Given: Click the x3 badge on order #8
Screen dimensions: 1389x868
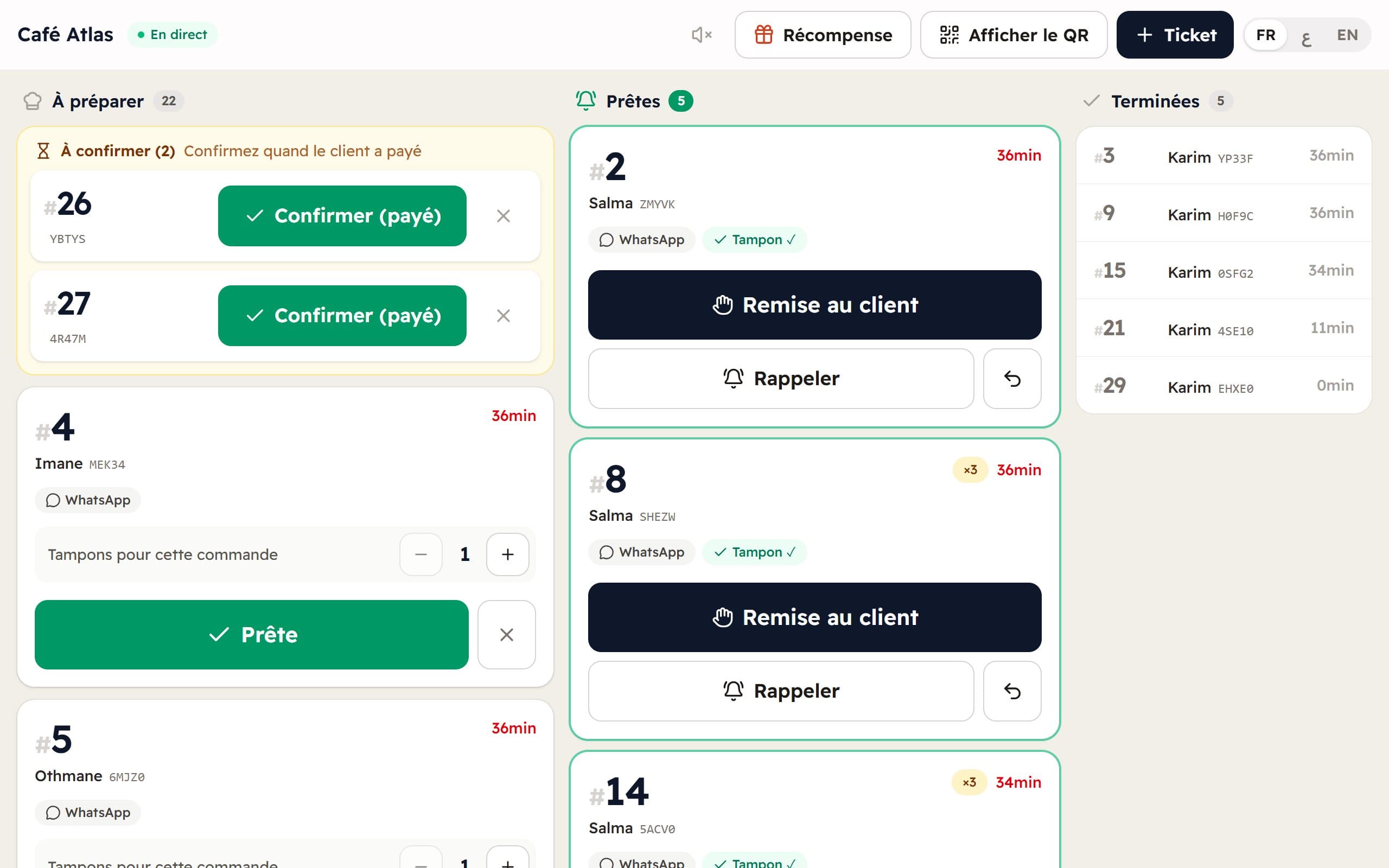Looking at the screenshot, I should tap(970, 470).
